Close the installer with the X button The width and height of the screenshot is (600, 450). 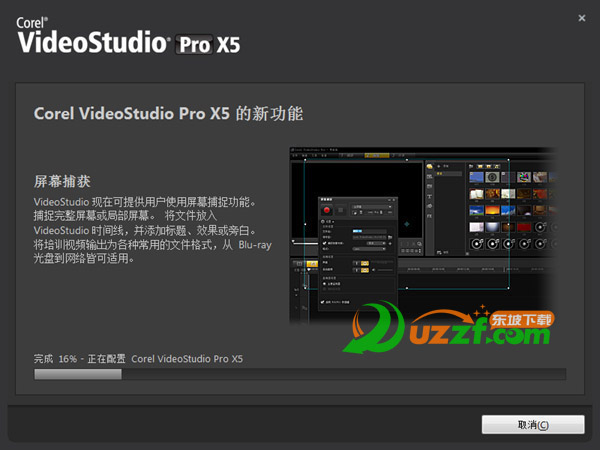(582, 18)
